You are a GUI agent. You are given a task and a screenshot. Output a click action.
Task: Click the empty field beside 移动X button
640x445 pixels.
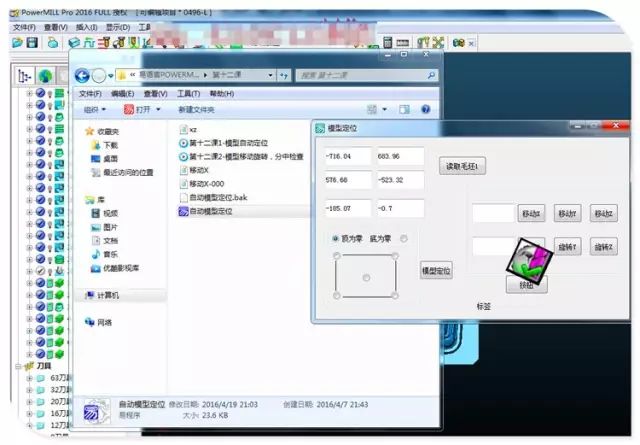pos(493,214)
